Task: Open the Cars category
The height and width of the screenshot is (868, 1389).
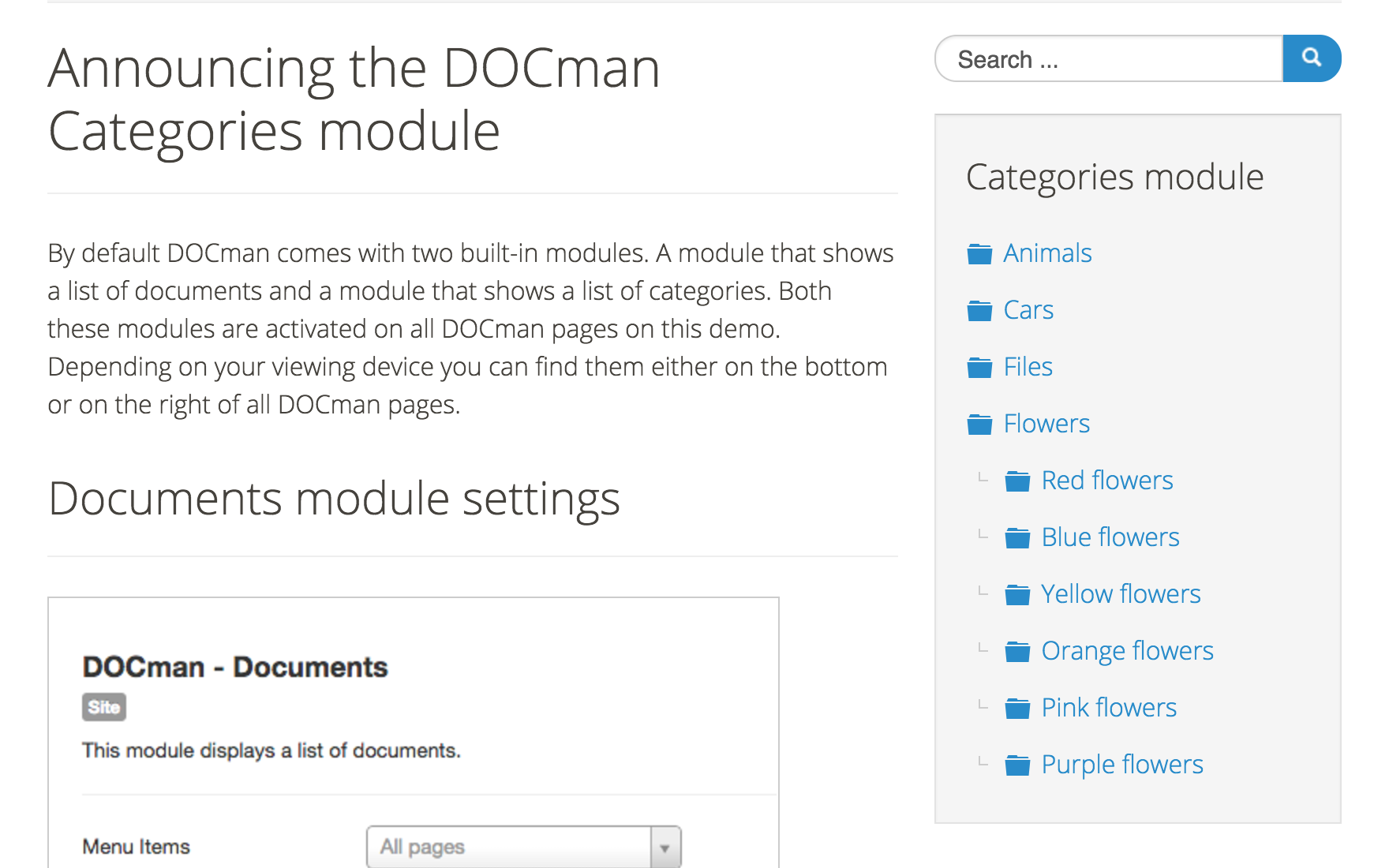Action: click(x=1028, y=309)
